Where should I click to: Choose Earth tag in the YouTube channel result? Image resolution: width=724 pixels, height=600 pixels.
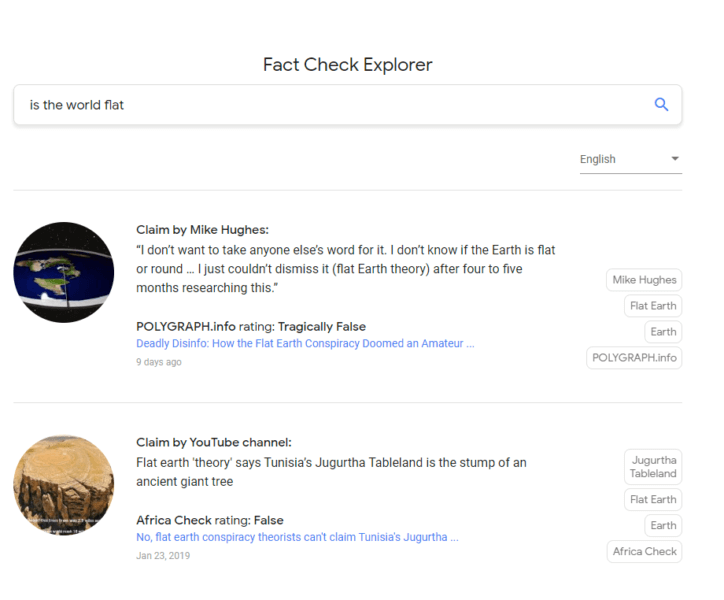coord(663,525)
